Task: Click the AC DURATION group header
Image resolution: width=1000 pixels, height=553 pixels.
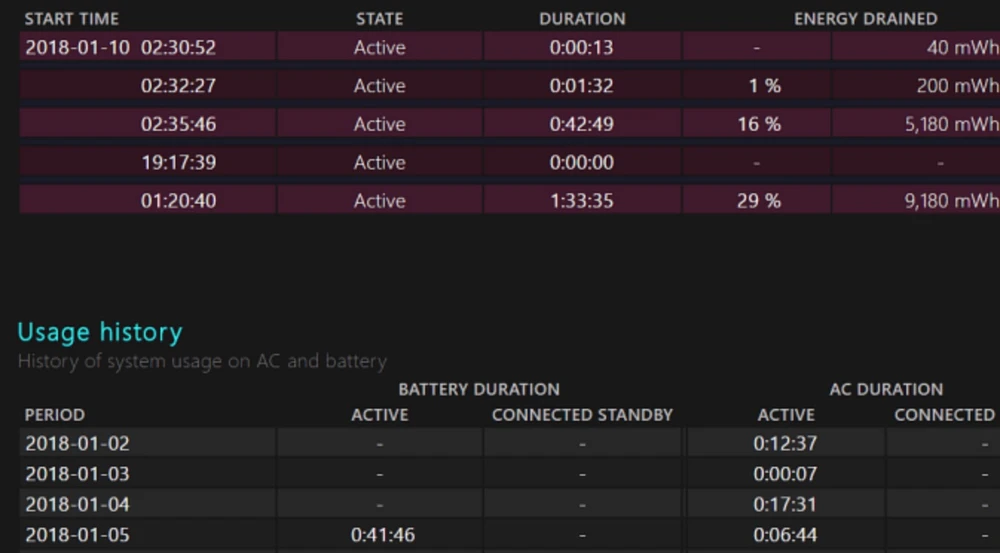Action: click(x=886, y=389)
